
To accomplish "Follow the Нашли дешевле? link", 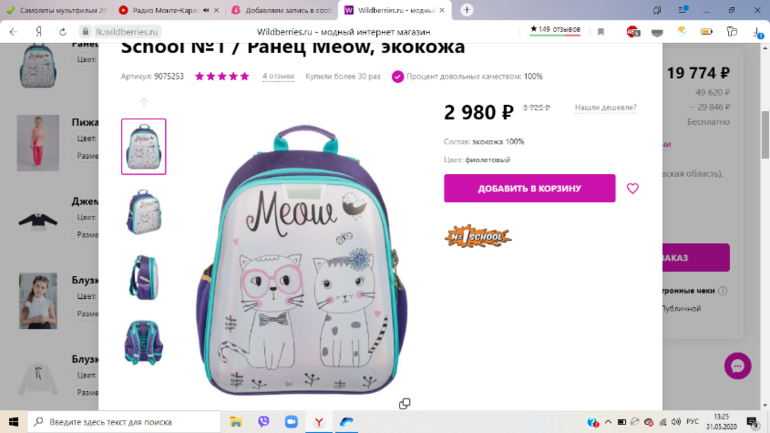I will point(605,107).
